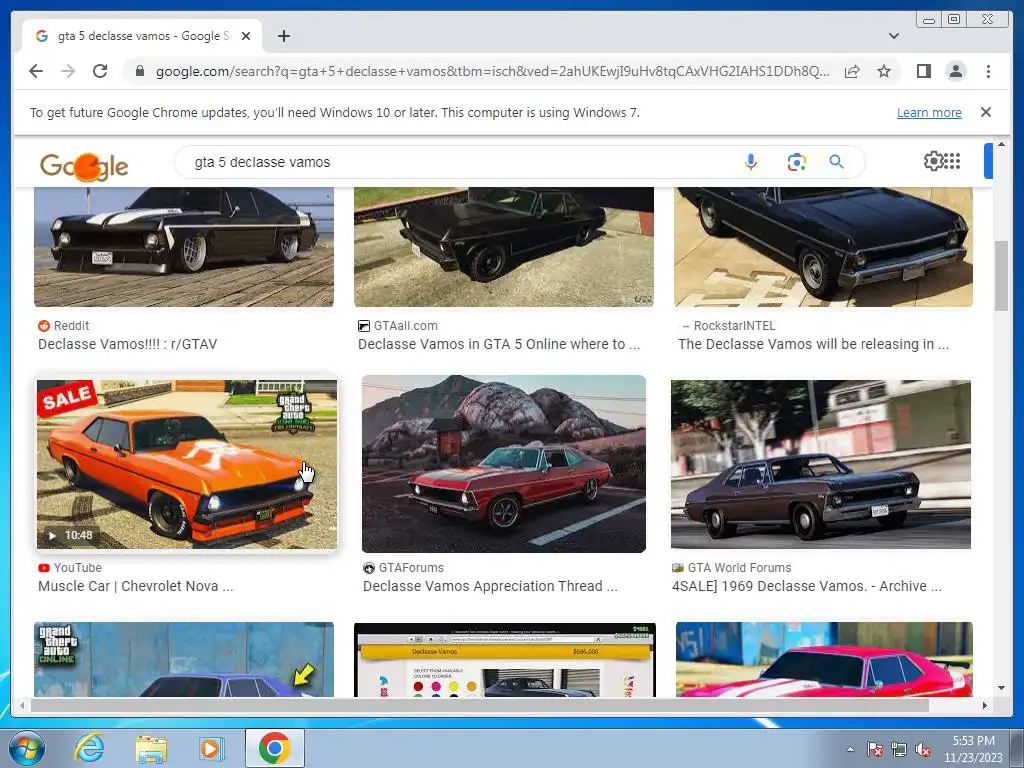Screen dimensions: 1024x768
Task: Open the RockstarINTEL Vamos image
Action: (824, 247)
